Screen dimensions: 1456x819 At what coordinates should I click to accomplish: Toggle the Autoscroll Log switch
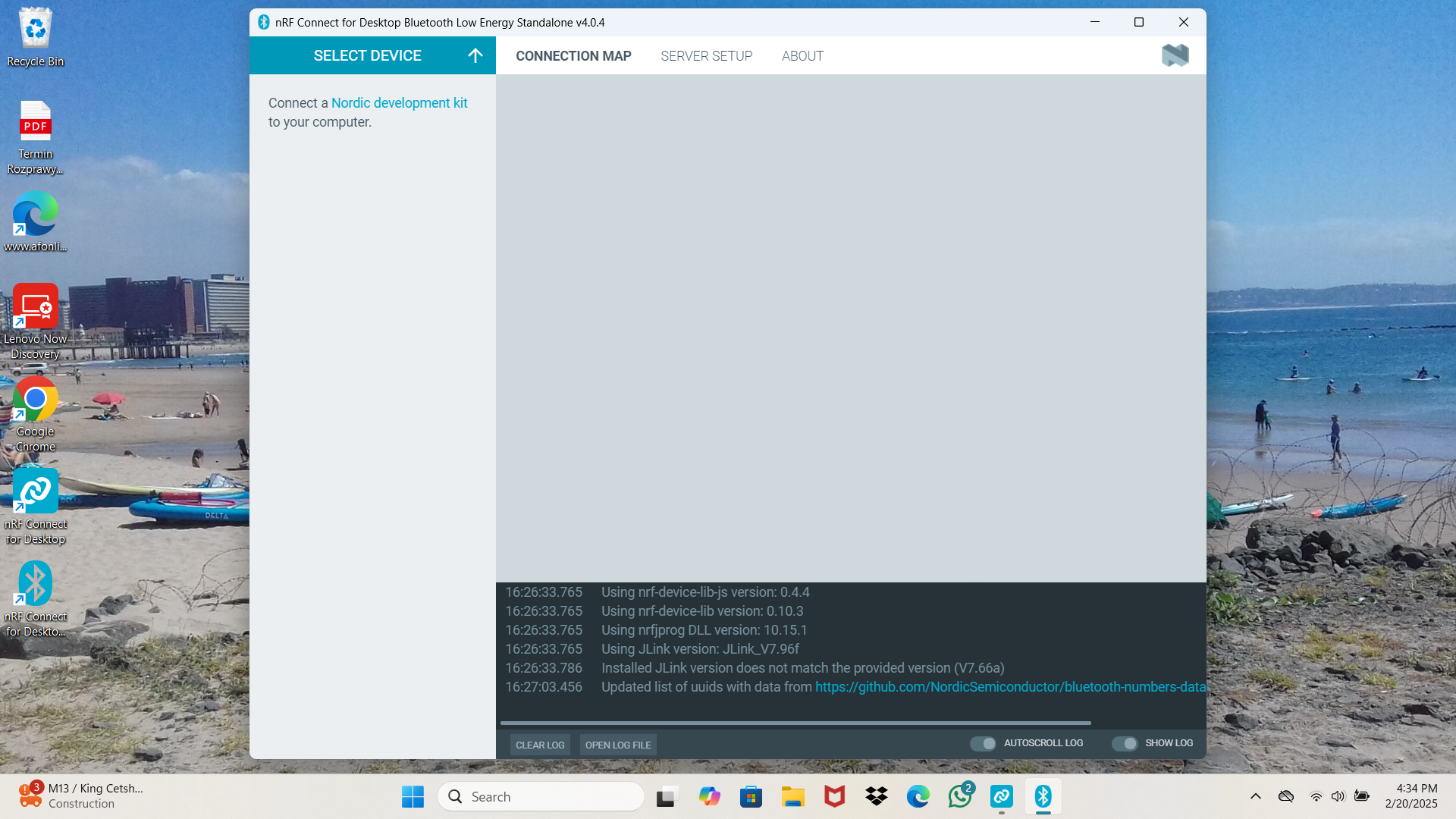(x=983, y=743)
